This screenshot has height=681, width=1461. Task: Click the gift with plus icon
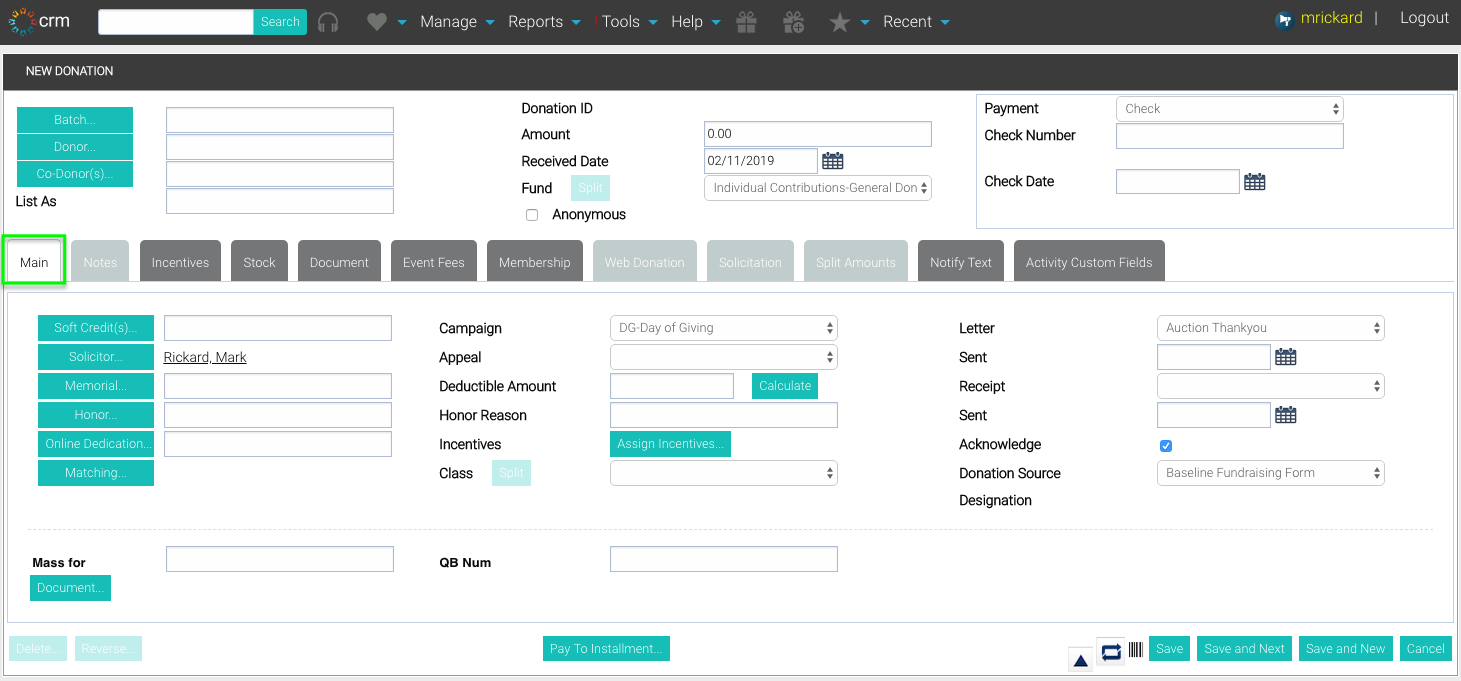794,22
